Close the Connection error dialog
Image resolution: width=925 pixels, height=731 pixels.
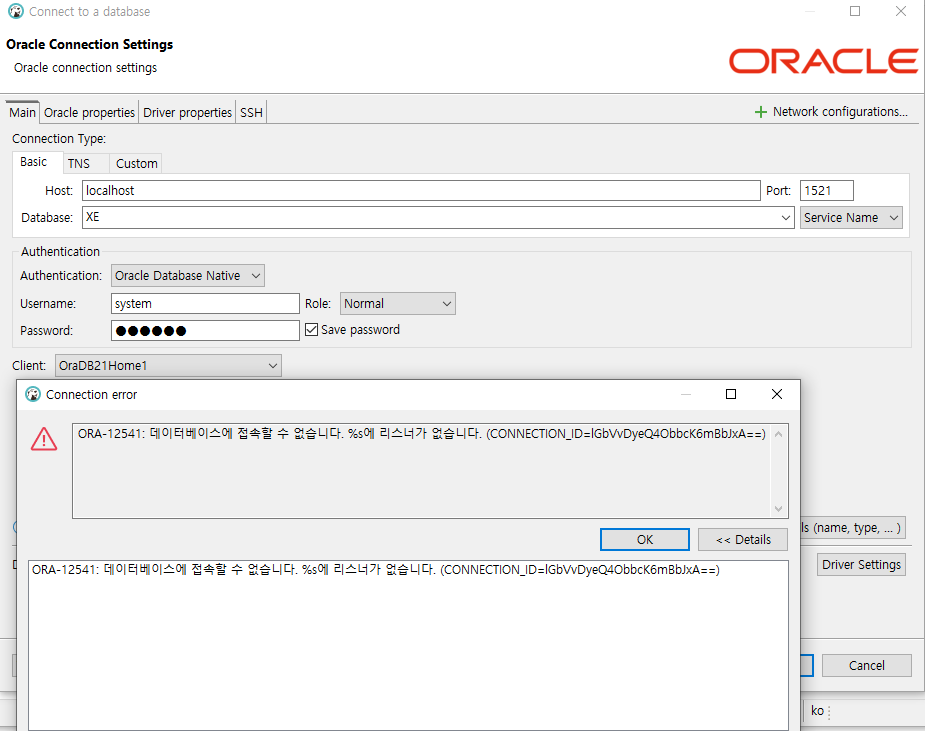point(777,394)
